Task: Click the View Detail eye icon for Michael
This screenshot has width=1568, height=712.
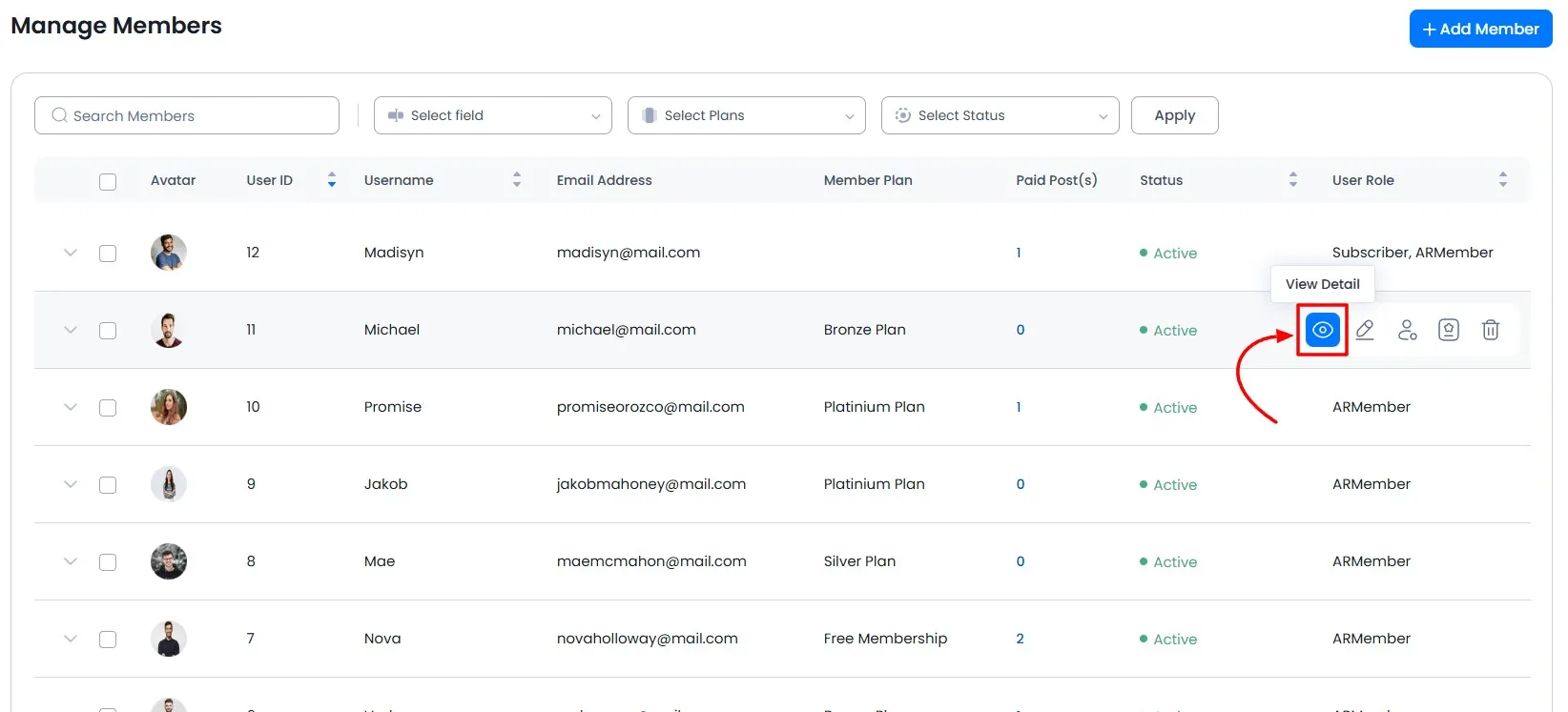Action: click(x=1322, y=330)
